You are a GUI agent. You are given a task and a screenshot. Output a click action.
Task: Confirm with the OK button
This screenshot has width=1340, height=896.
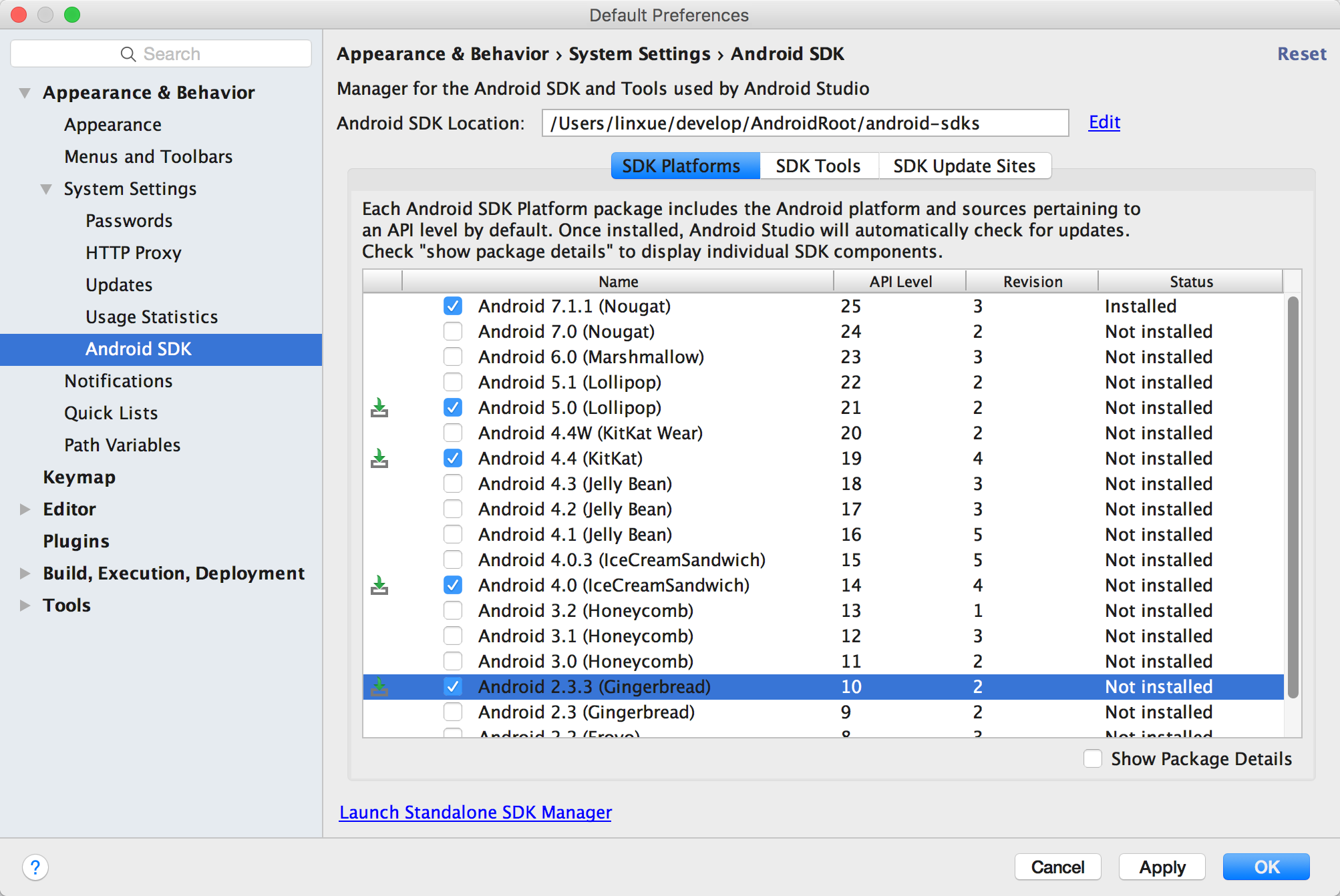point(1267,867)
